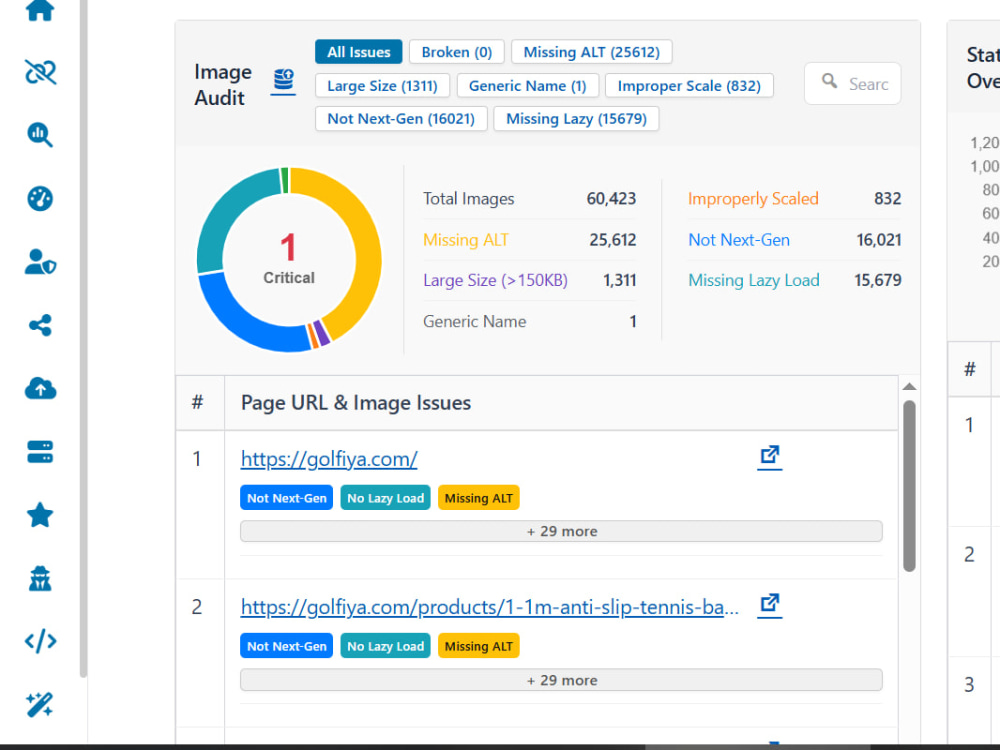Open the code brackets sidebar icon

pyautogui.click(x=40, y=641)
